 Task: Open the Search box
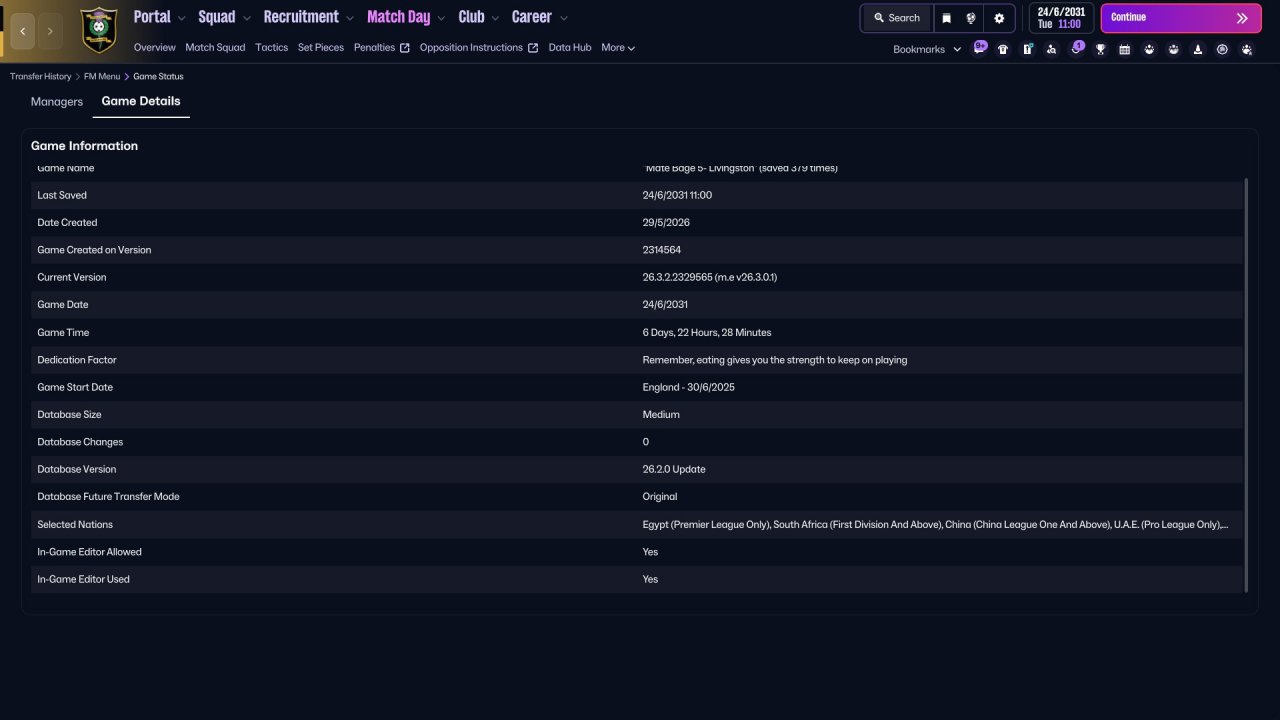897,18
